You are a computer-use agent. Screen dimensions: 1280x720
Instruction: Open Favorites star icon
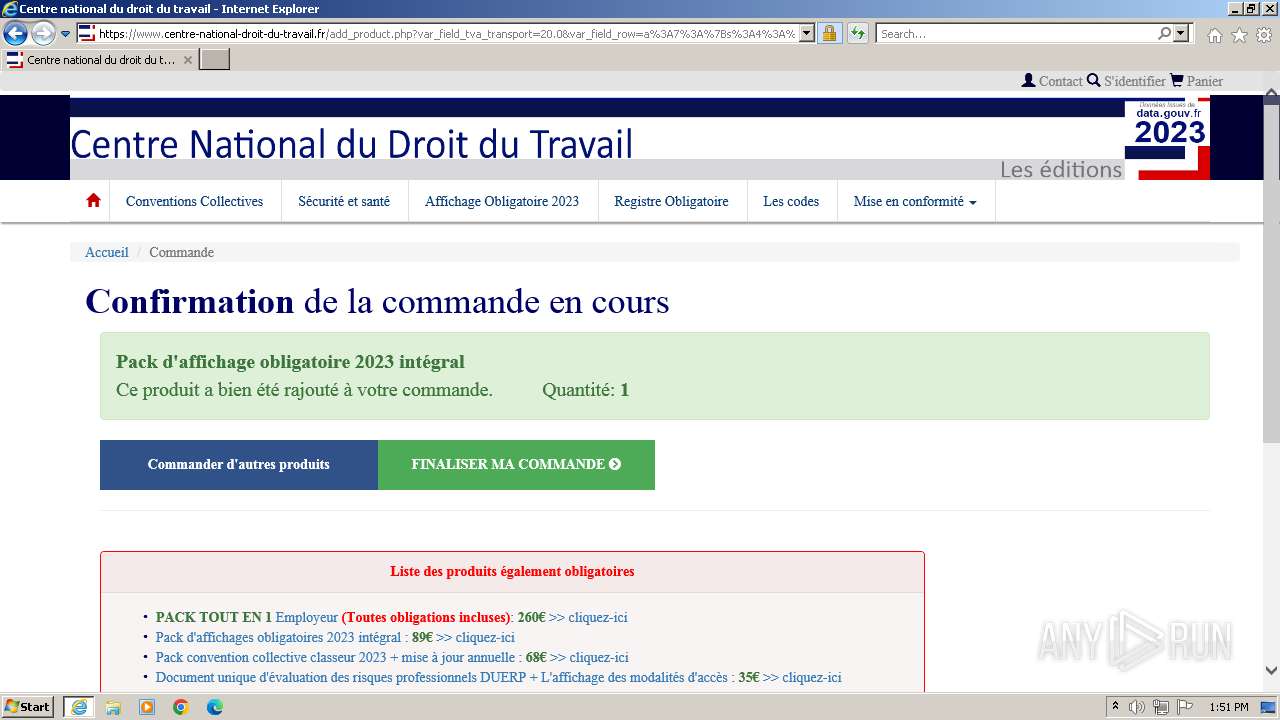(1239, 35)
